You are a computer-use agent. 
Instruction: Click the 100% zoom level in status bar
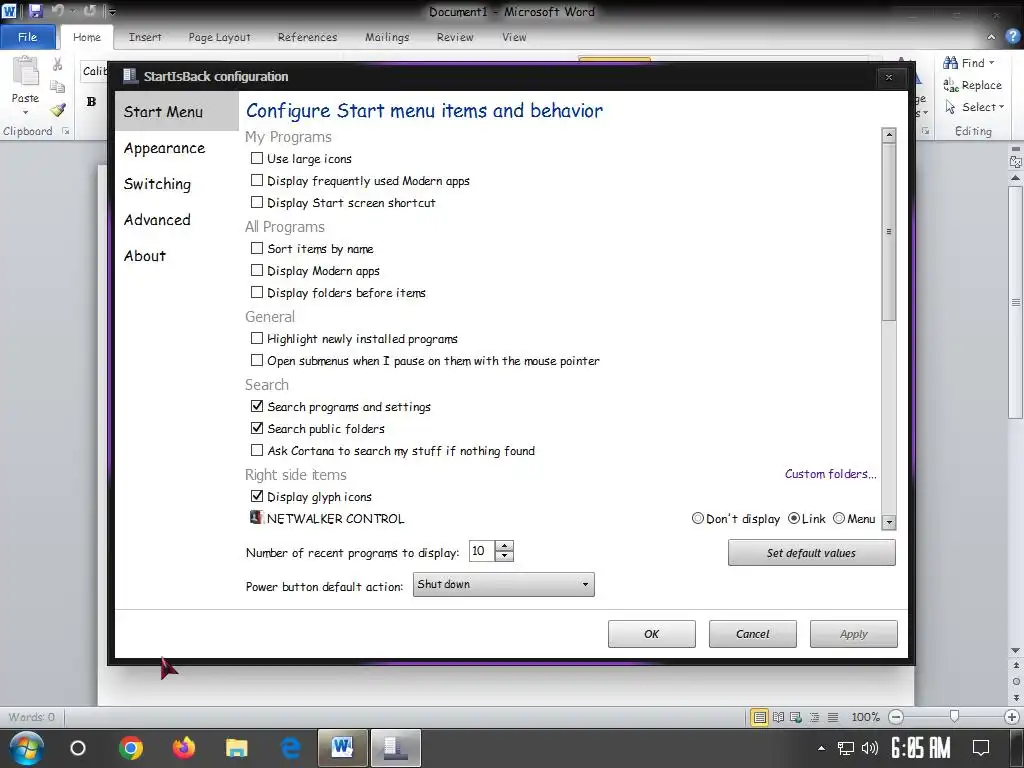coord(865,717)
